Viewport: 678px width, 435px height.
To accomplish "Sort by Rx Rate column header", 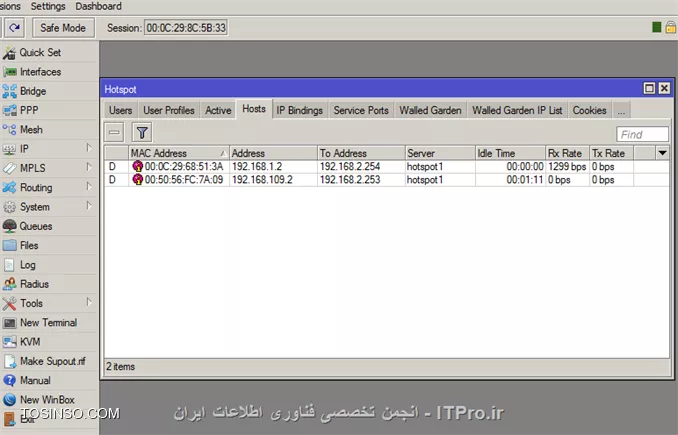I will click(x=567, y=154).
